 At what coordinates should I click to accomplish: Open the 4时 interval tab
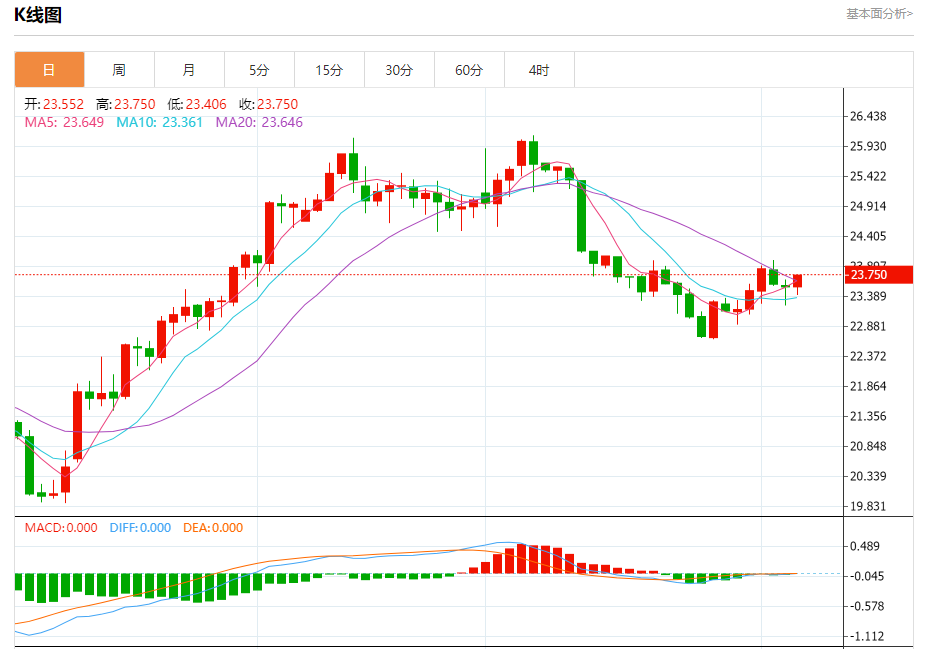tap(539, 70)
